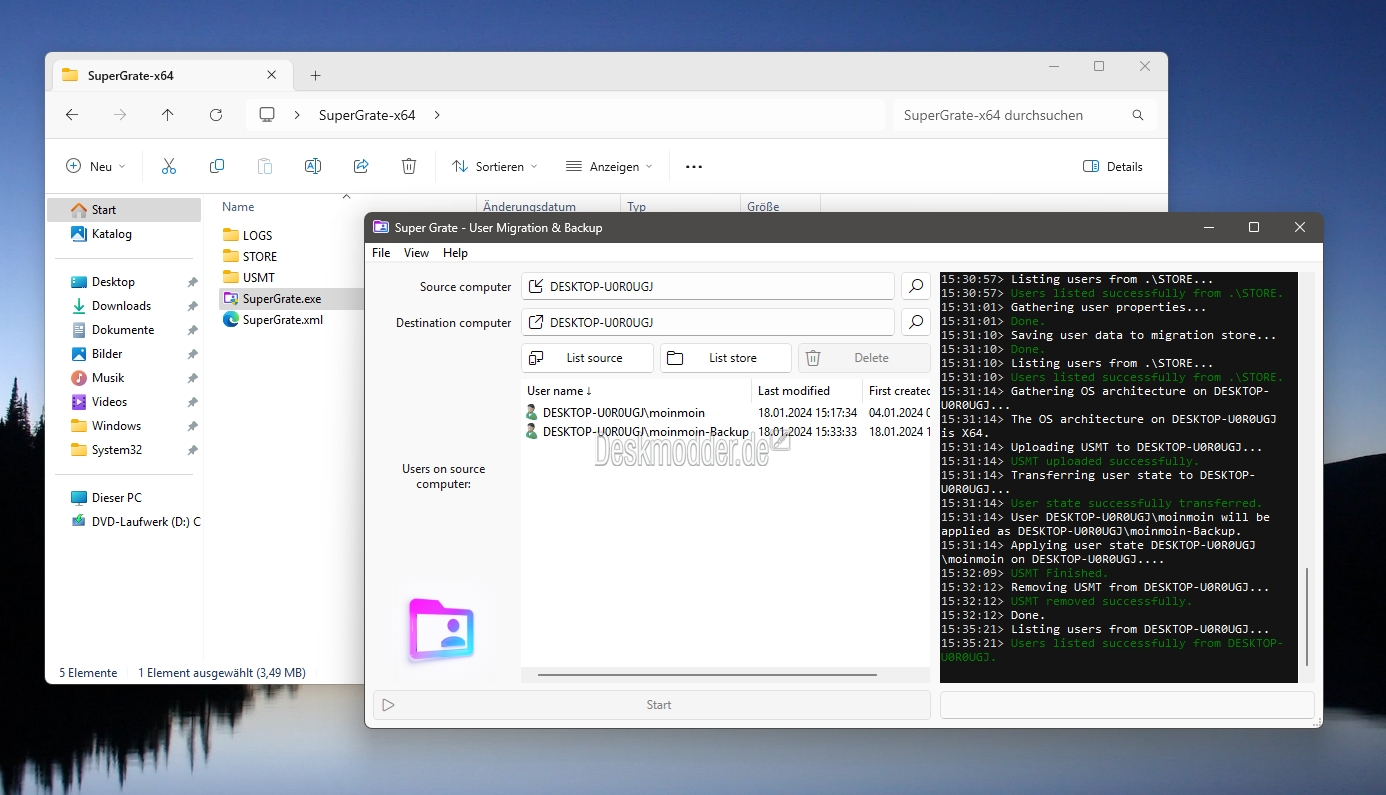Click the List store button
Viewport: 1386px width, 795px height.
click(x=725, y=358)
